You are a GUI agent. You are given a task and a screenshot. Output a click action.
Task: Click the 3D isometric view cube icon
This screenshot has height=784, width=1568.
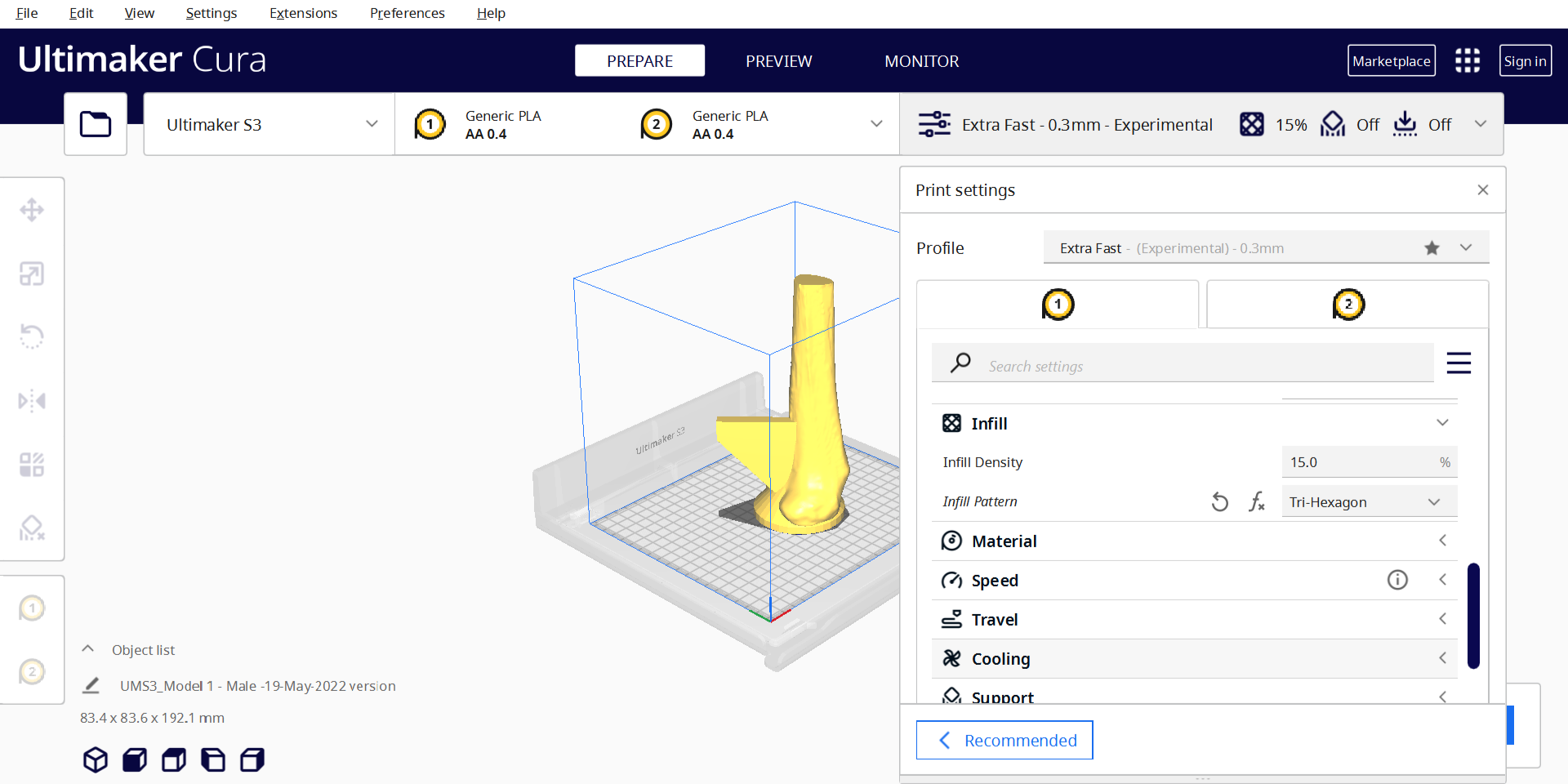coord(96,759)
